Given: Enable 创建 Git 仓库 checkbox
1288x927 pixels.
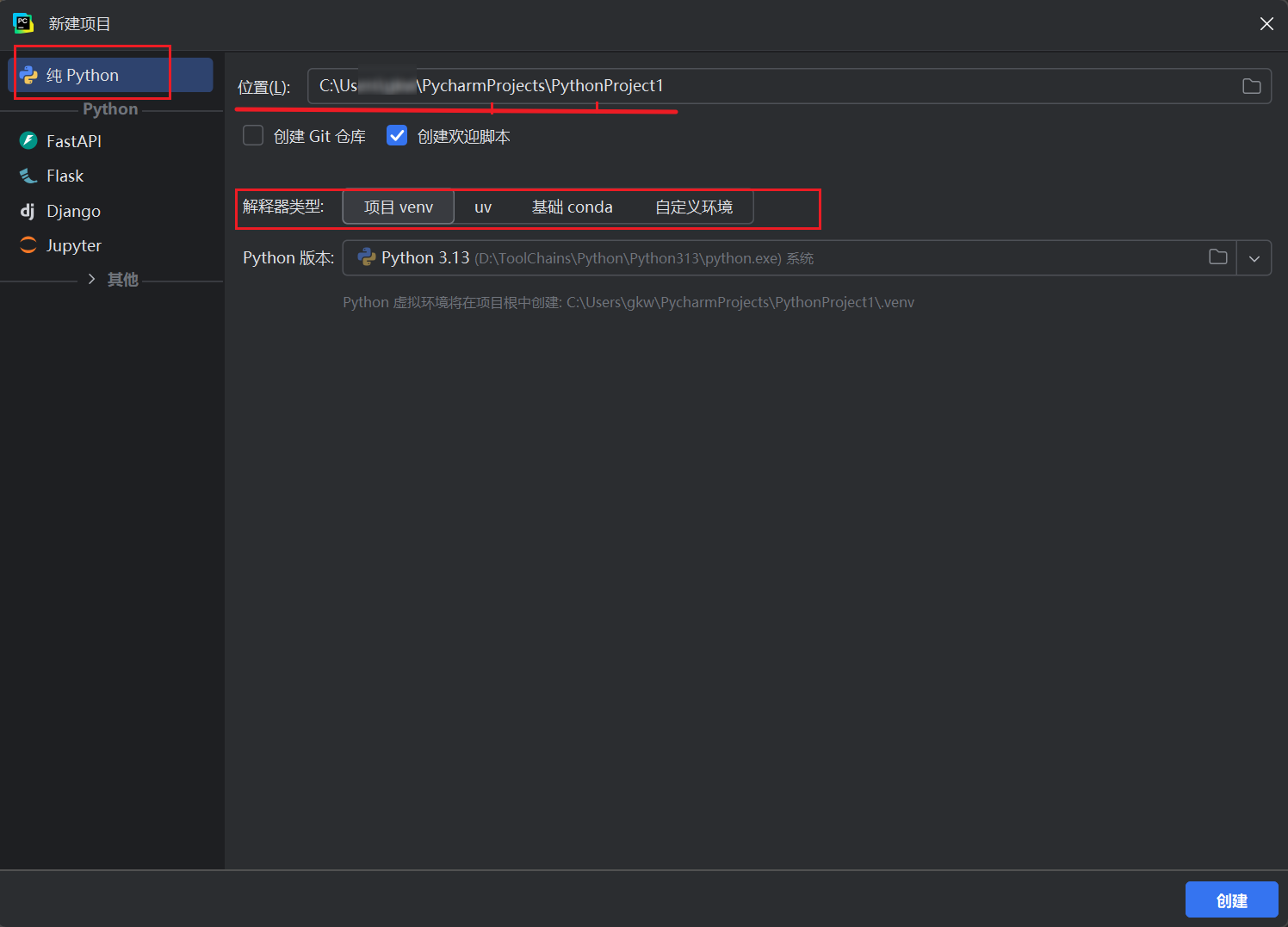Looking at the screenshot, I should tap(253, 136).
